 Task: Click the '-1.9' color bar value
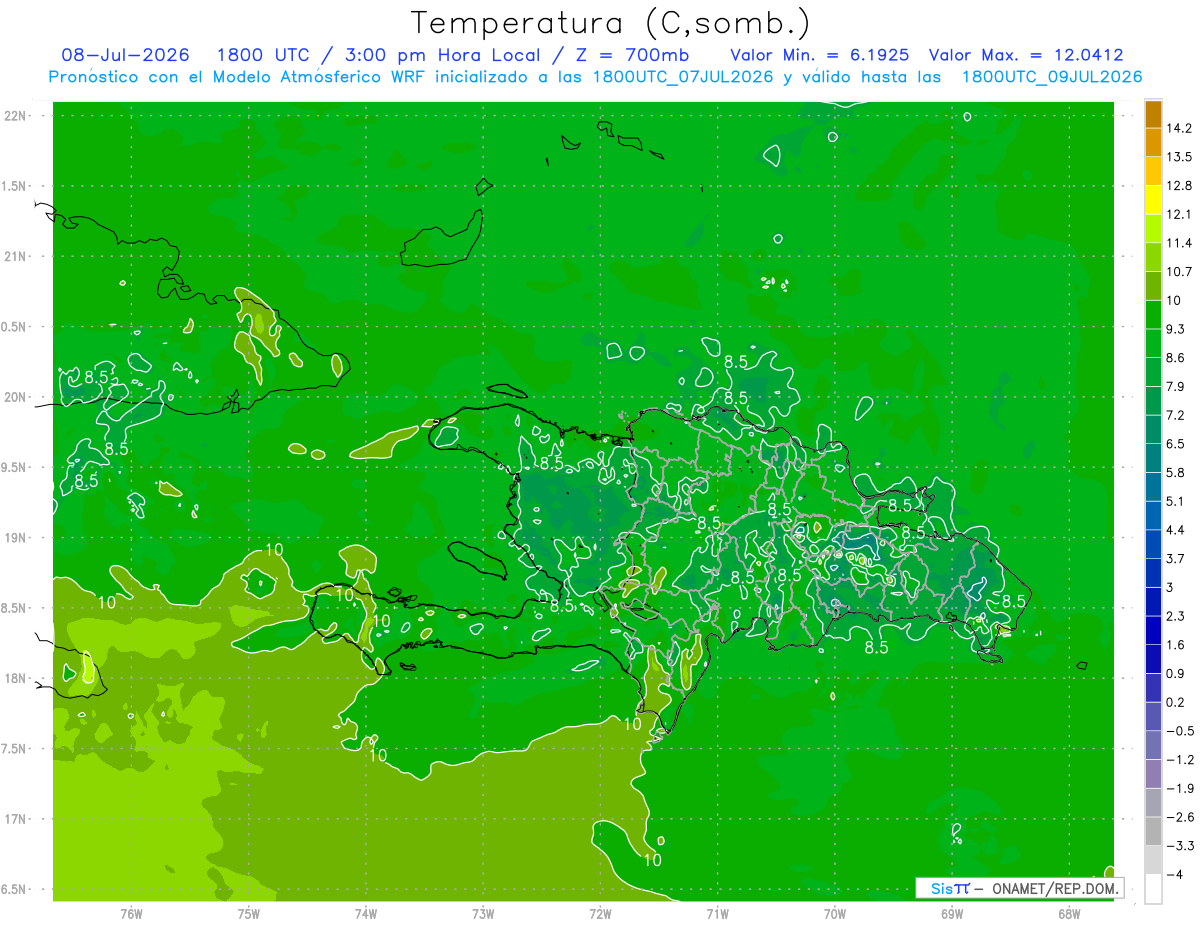click(1180, 788)
